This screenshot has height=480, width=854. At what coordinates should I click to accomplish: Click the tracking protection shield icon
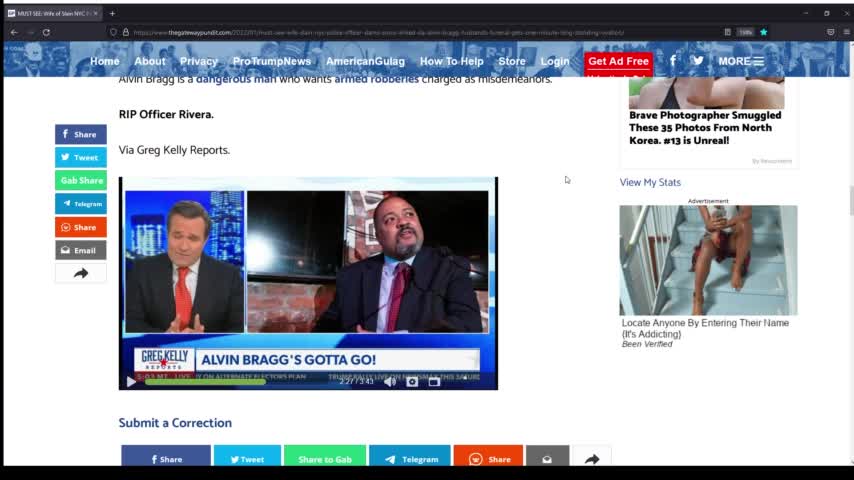(x=113, y=32)
